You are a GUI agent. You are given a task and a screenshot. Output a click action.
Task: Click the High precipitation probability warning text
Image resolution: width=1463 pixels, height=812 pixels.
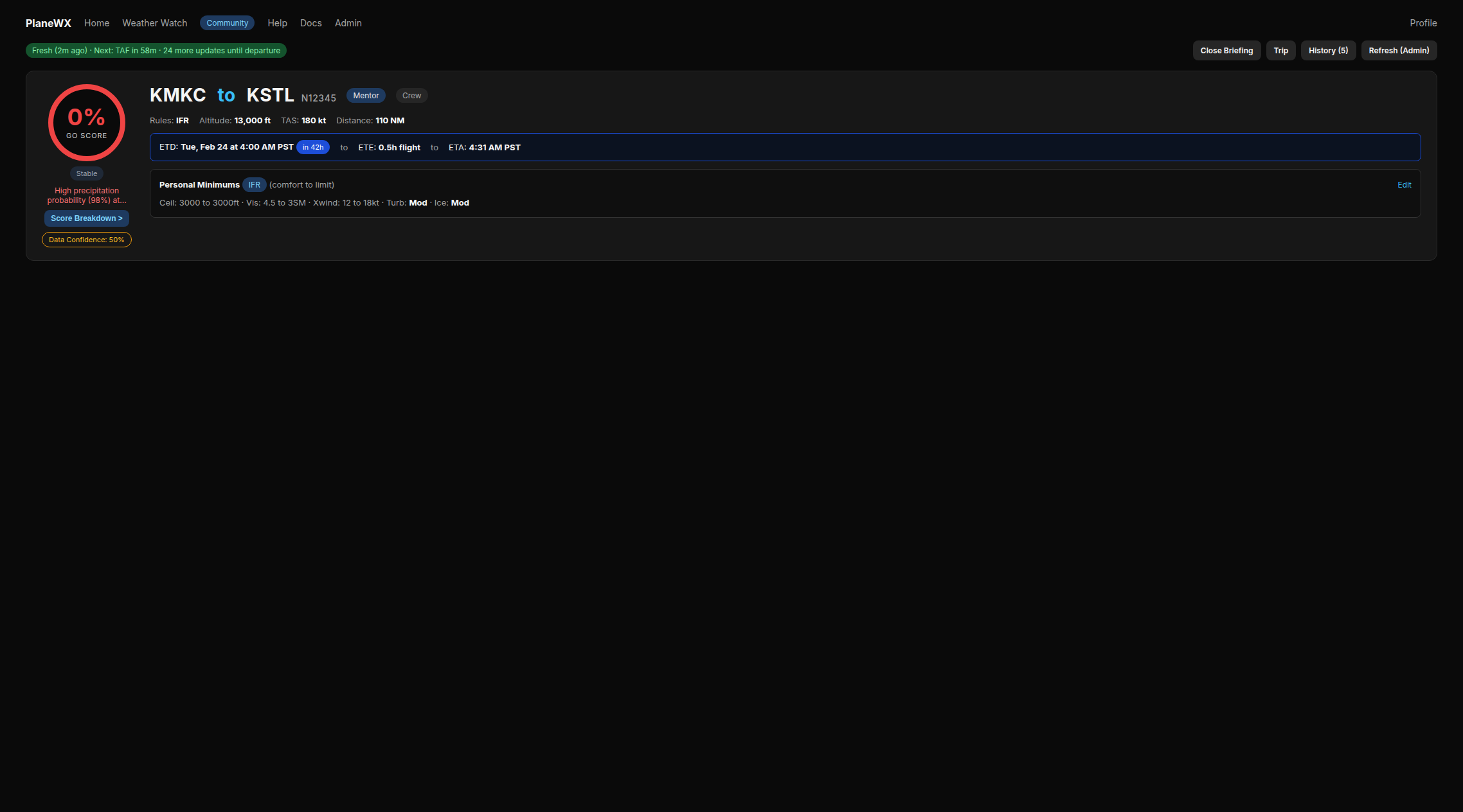click(x=87, y=195)
